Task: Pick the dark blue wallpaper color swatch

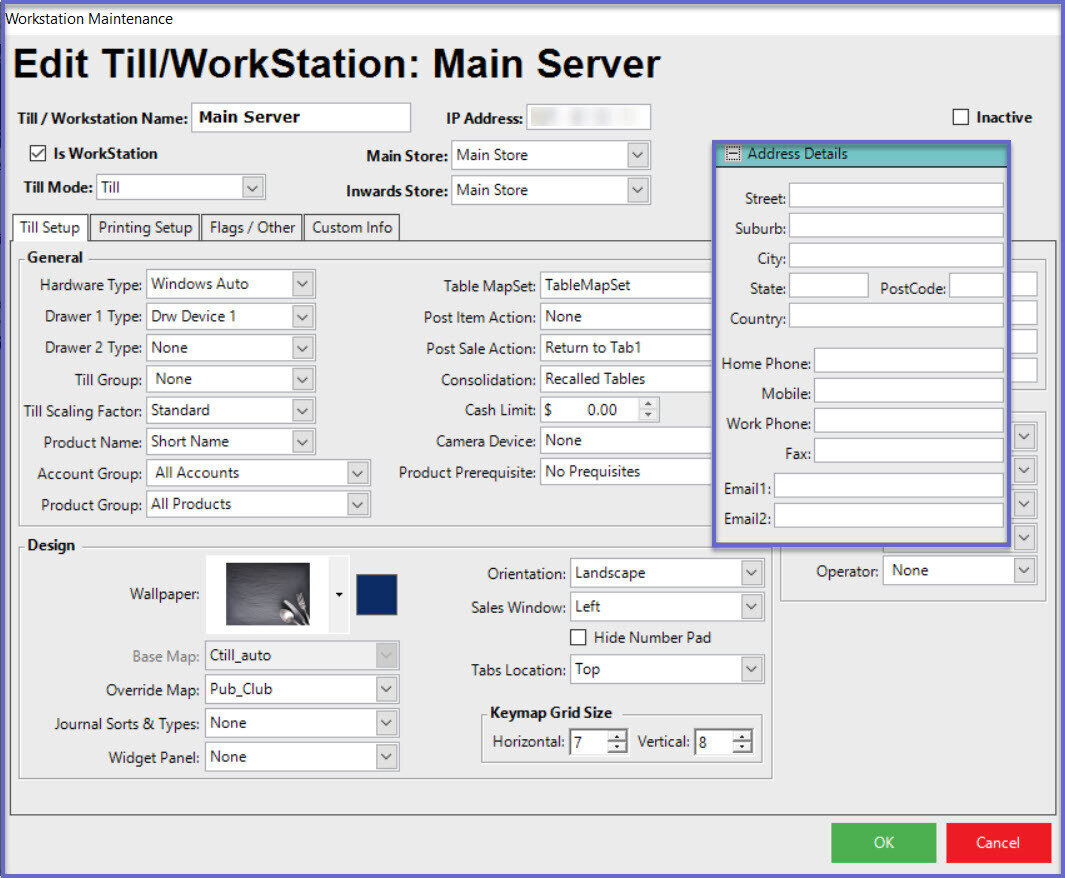Action: pyautogui.click(x=377, y=594)
